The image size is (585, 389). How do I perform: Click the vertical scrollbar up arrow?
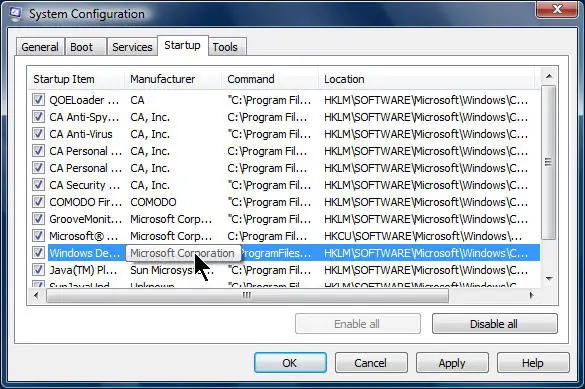(548, 76)
